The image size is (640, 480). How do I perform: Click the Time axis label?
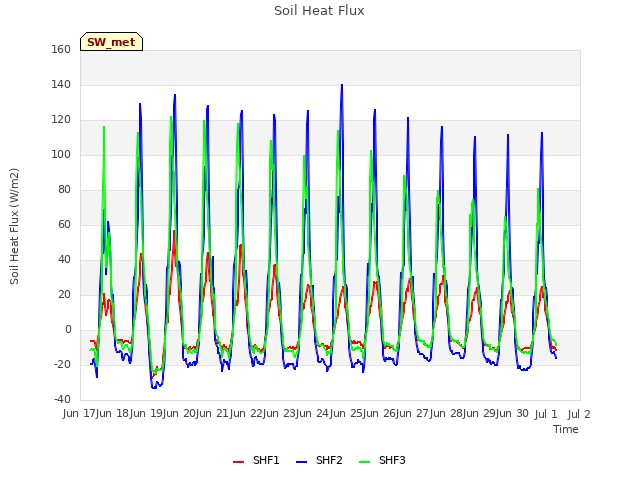tap(566, 429)
